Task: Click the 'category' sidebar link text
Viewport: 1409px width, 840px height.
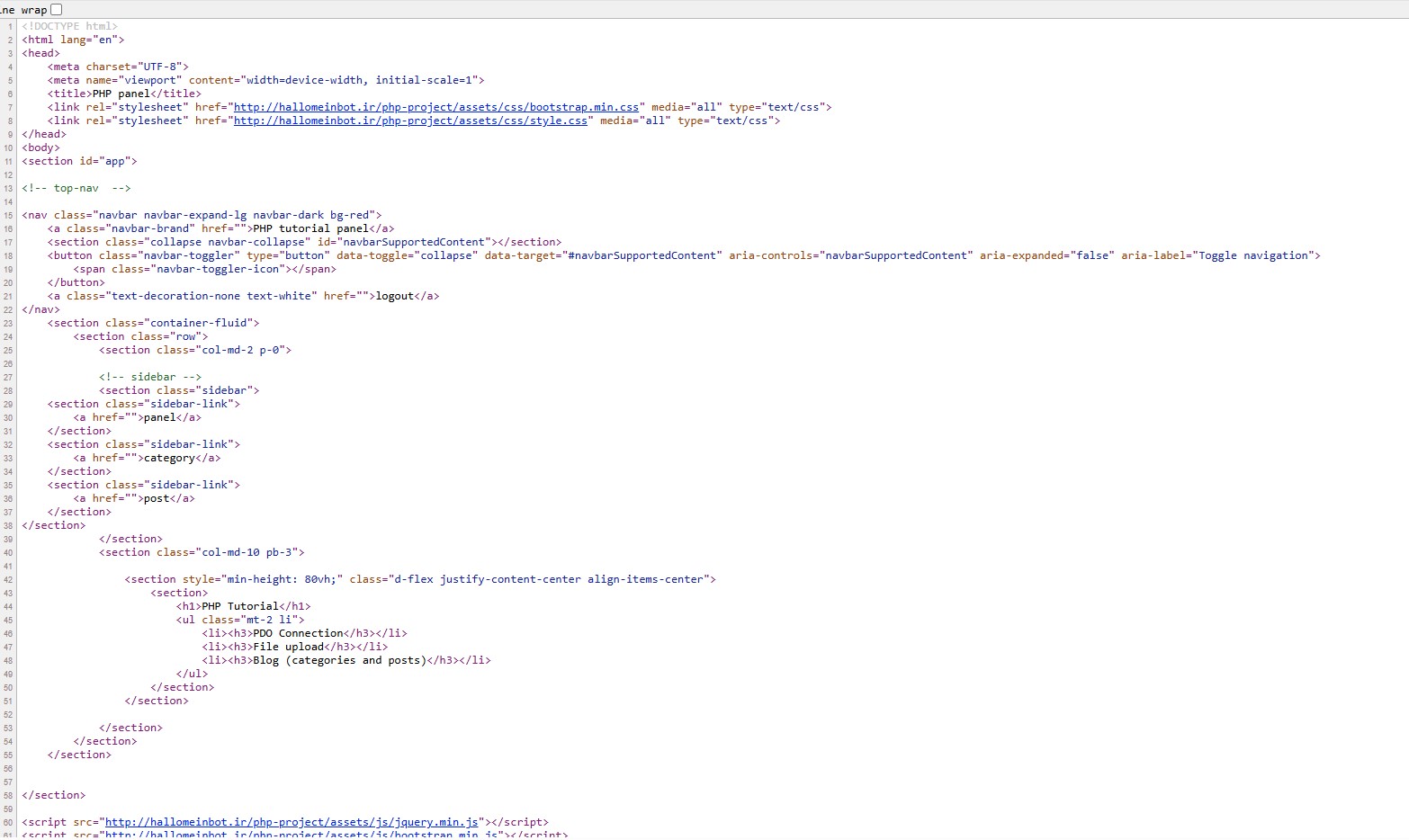Action: pyautogui.click(x=169, y=458)
